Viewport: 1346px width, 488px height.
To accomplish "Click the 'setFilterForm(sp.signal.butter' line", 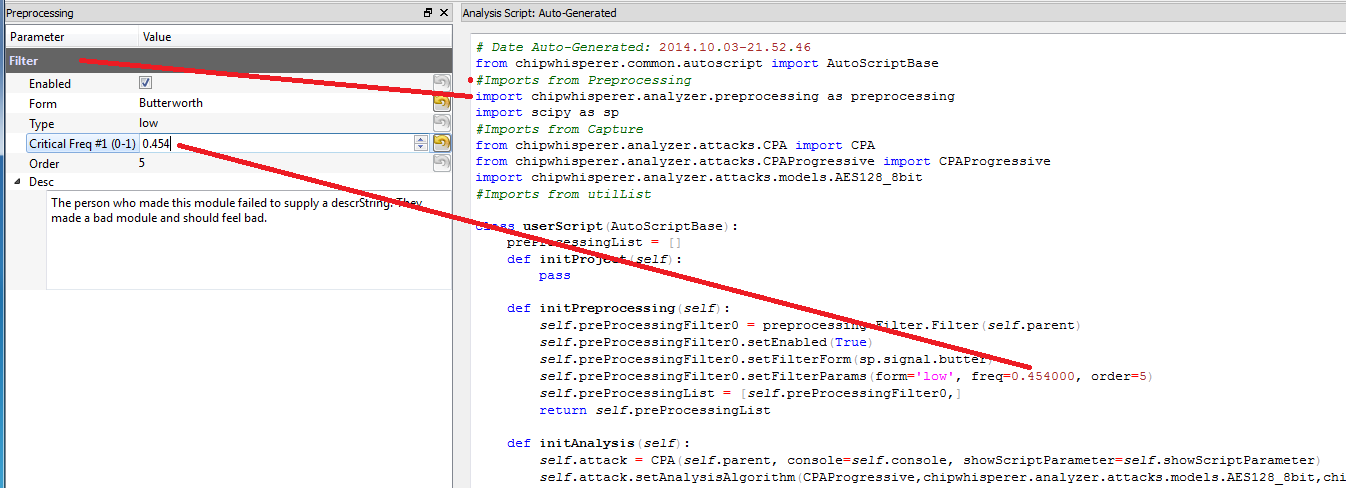I will (x=767, y=358).
